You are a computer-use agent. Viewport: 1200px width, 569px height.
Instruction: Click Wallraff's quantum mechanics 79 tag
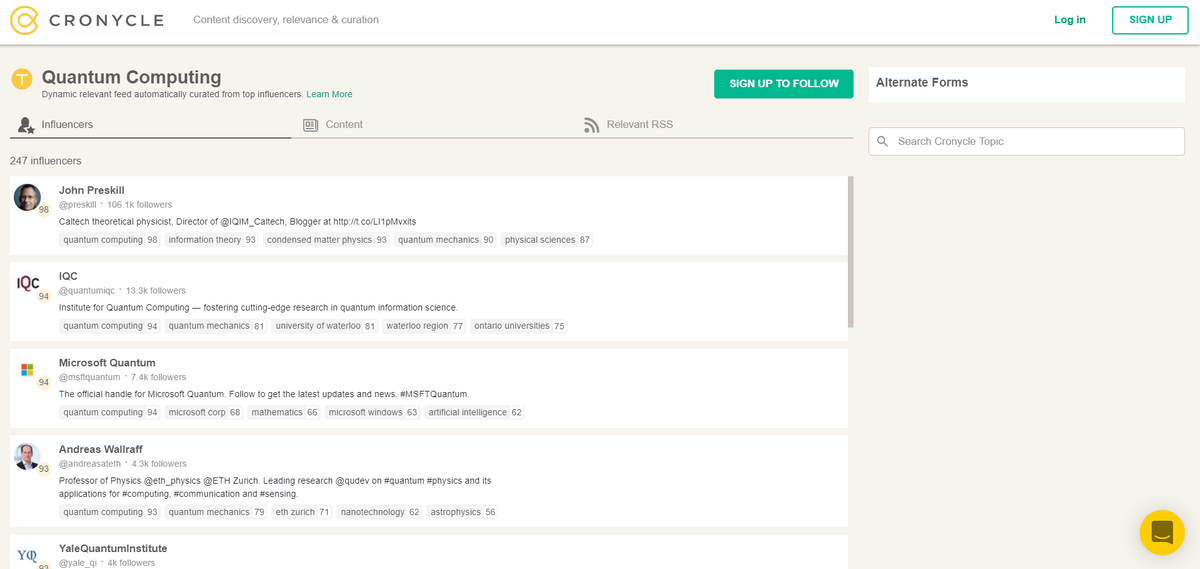point(216,512)
